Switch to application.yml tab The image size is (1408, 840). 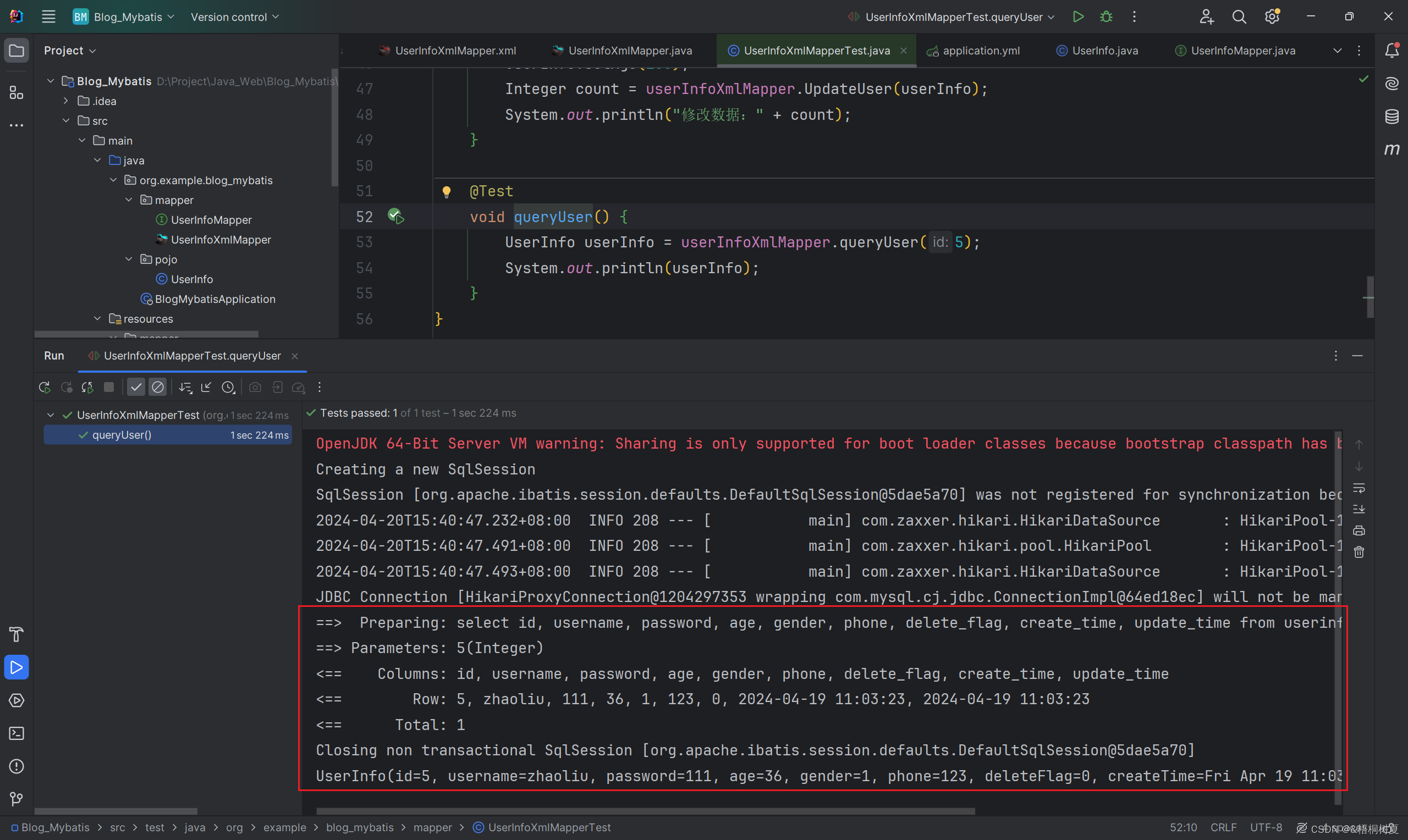pos(973,51)
